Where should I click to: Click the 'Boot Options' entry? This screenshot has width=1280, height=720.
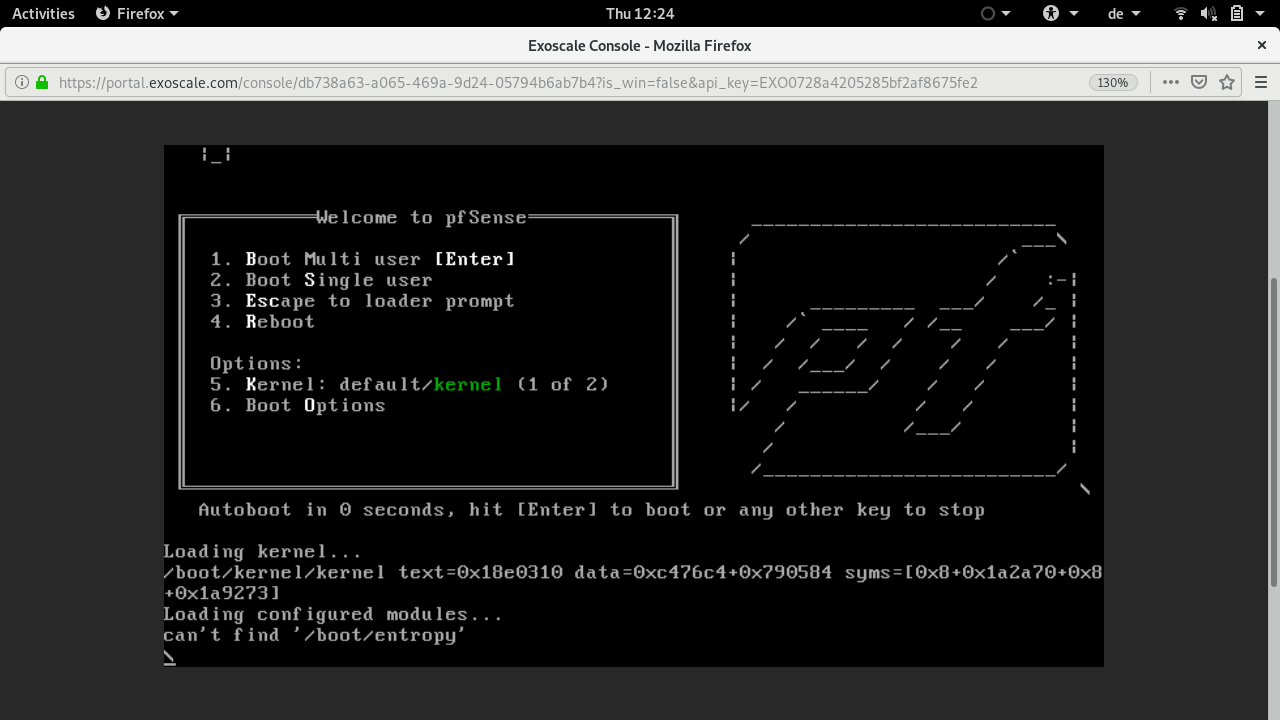pyautogui.click(x=297, y=405)
